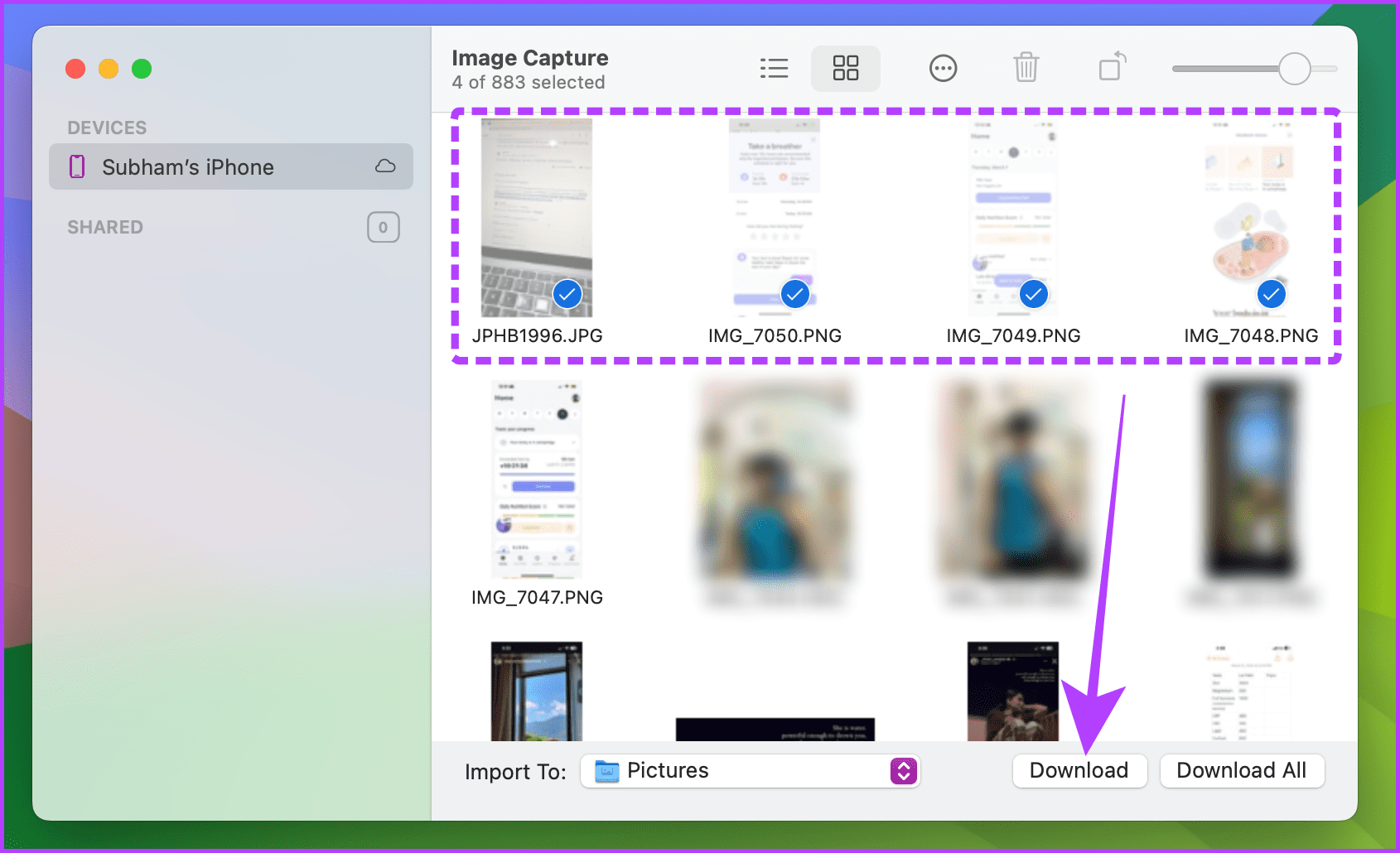Switch to grid view
Image resolution: width=1400 pixels, height=853 pixels.
[845, 68]
